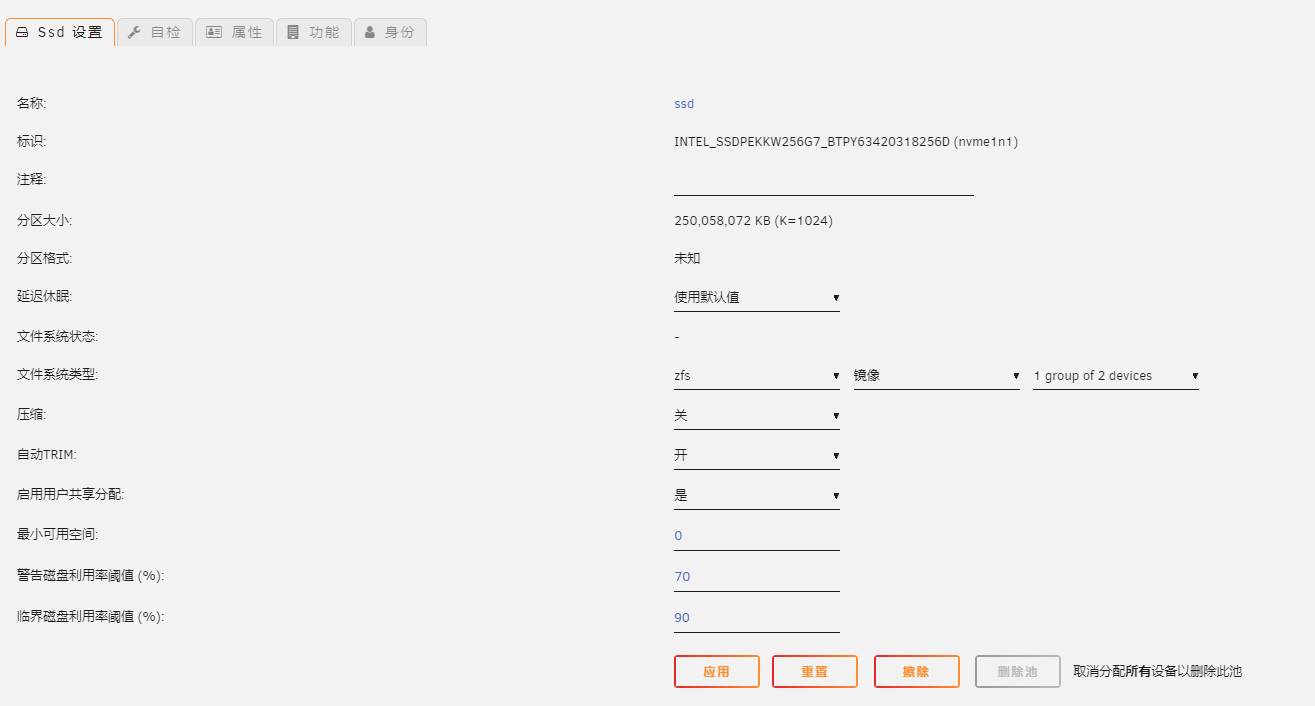
Task: Click the person icon on 身份 tab
Action: tap(370, 32)
